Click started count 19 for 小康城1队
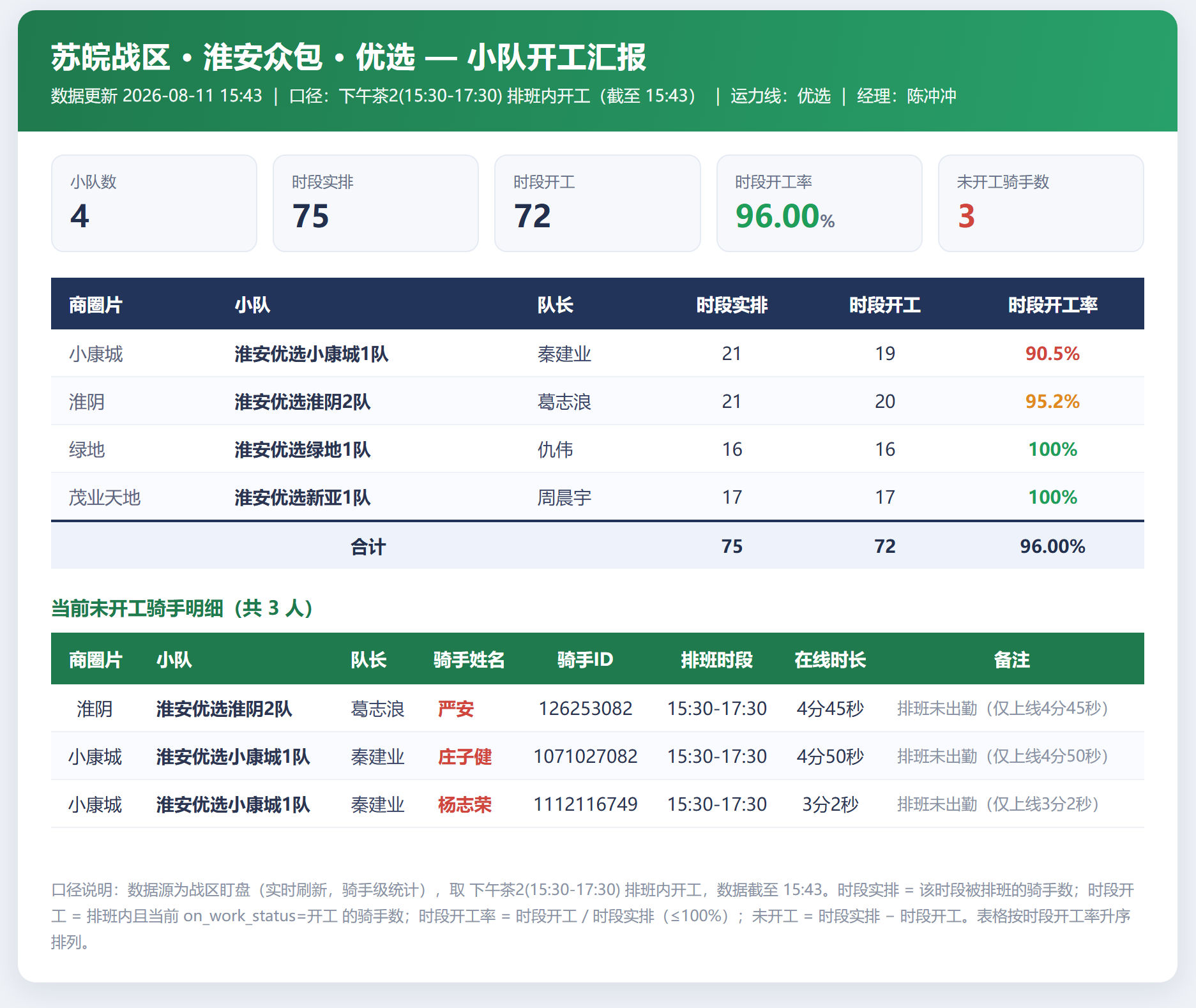Image resolution: width=1196 pixels, height=1008 pixels. coord(884,354)
